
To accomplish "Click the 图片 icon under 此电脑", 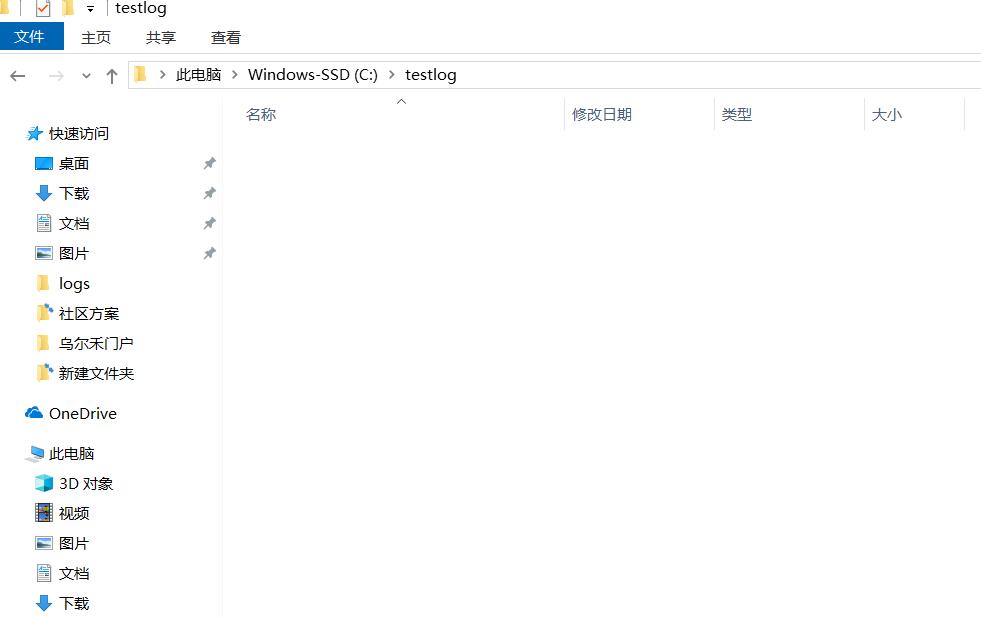I will (x=44, y=543).
